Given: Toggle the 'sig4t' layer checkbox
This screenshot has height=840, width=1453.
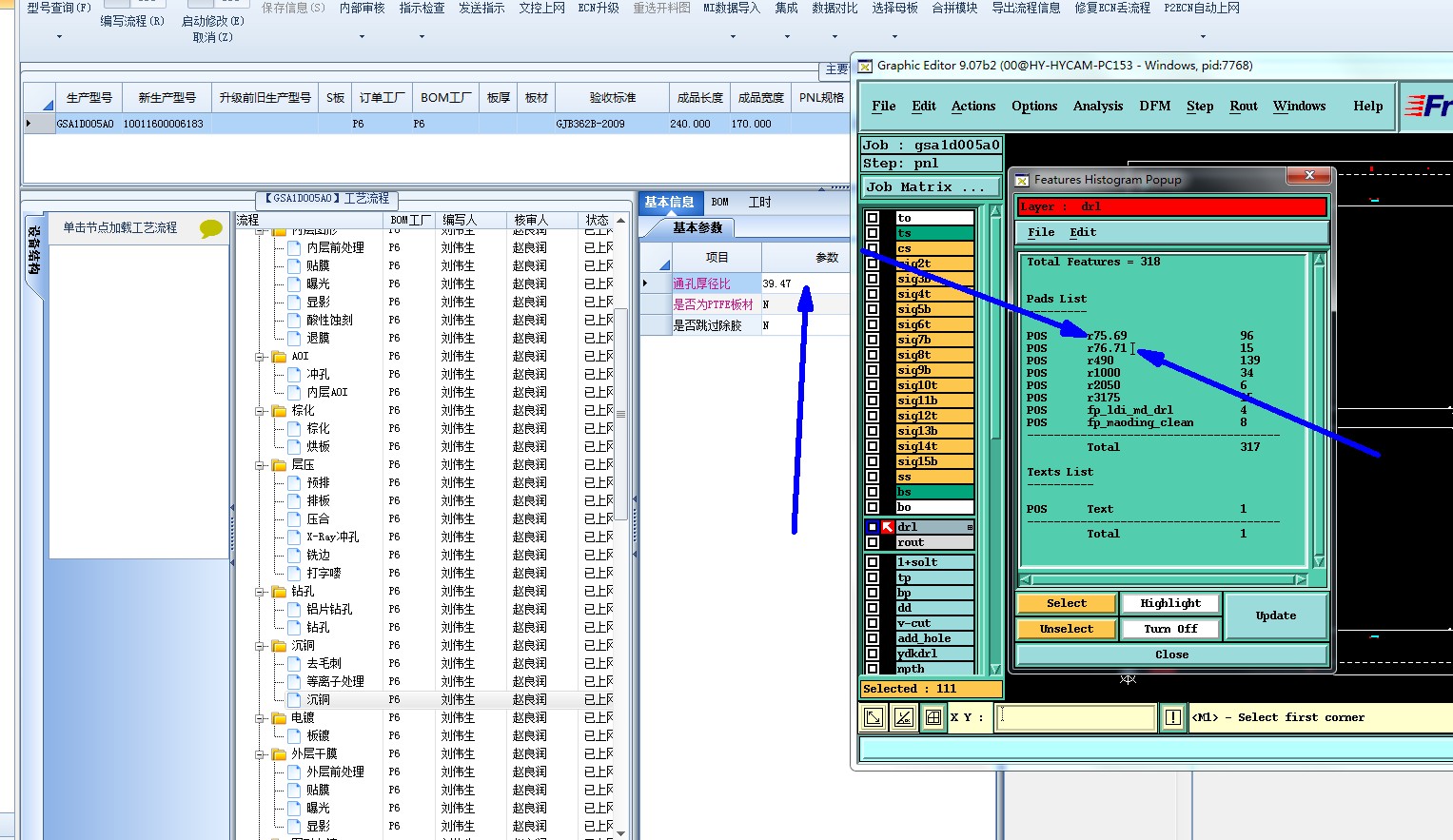Looking at the screenshot, I should 873,294.
